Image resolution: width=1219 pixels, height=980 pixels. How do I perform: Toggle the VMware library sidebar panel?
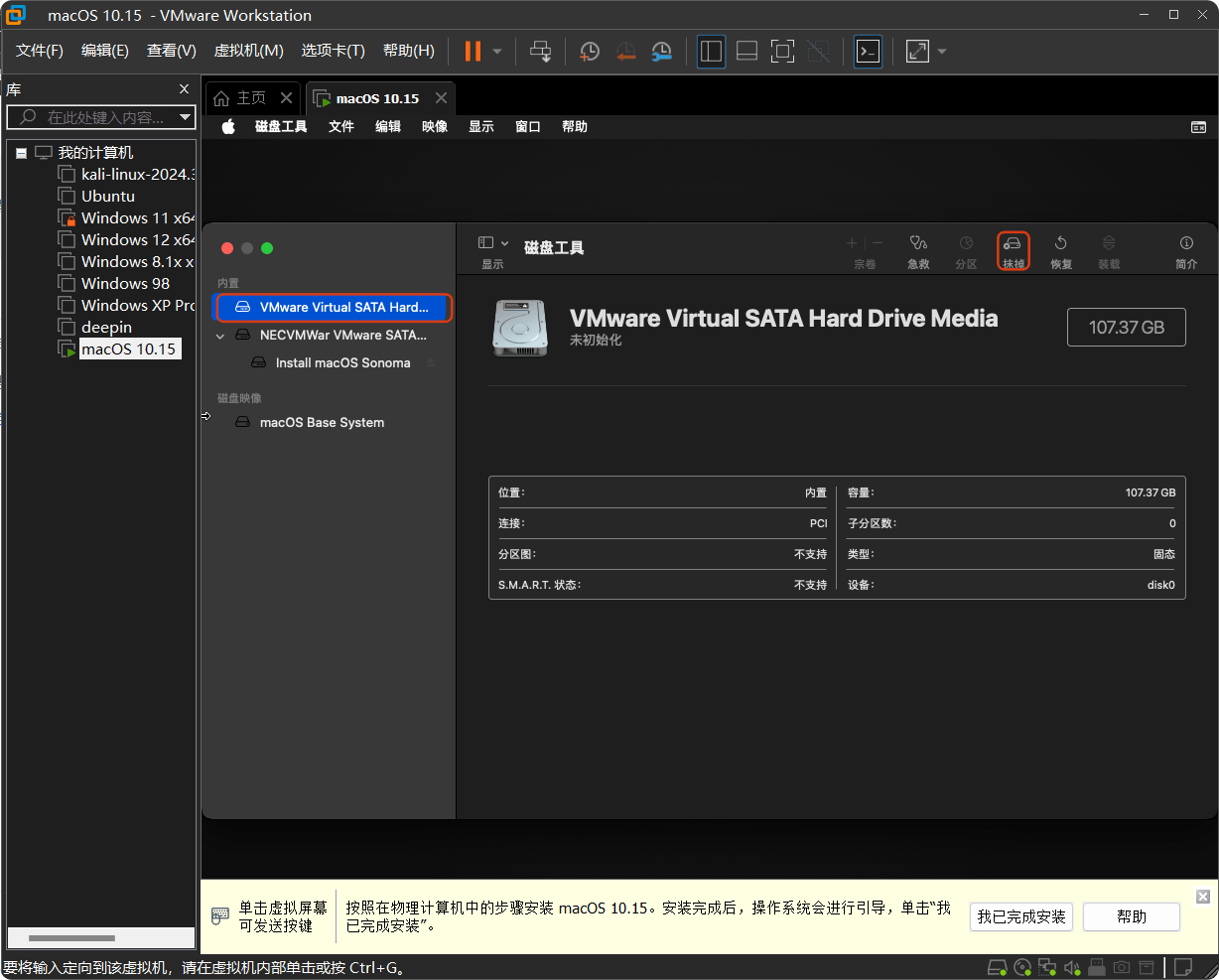(x=711, y=51)
